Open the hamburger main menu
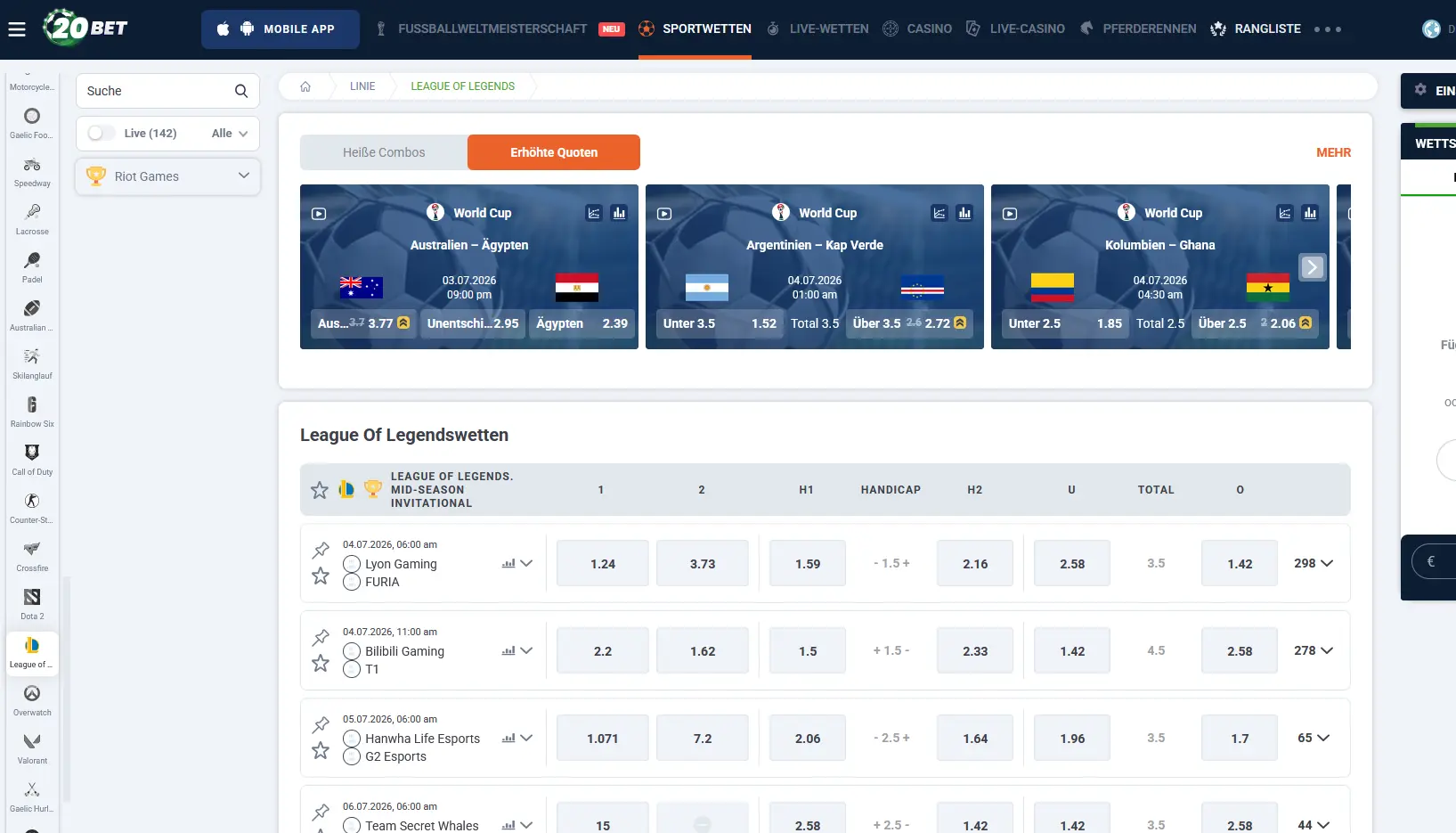This screenshot has height=833, width=1456. 17,29
